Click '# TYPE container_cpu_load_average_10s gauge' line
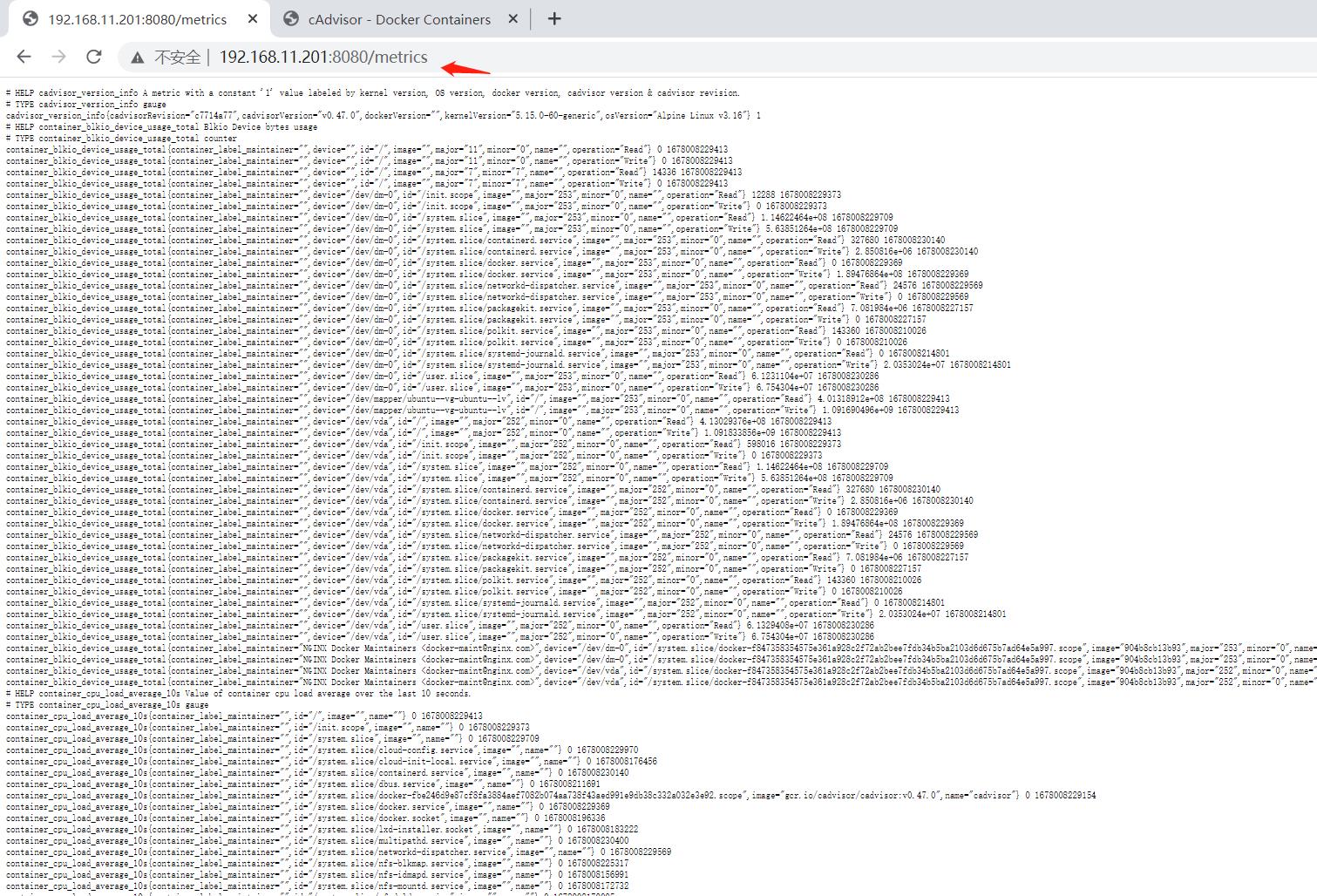Viewport: 1317px width, 896px height. pos(107,705)
